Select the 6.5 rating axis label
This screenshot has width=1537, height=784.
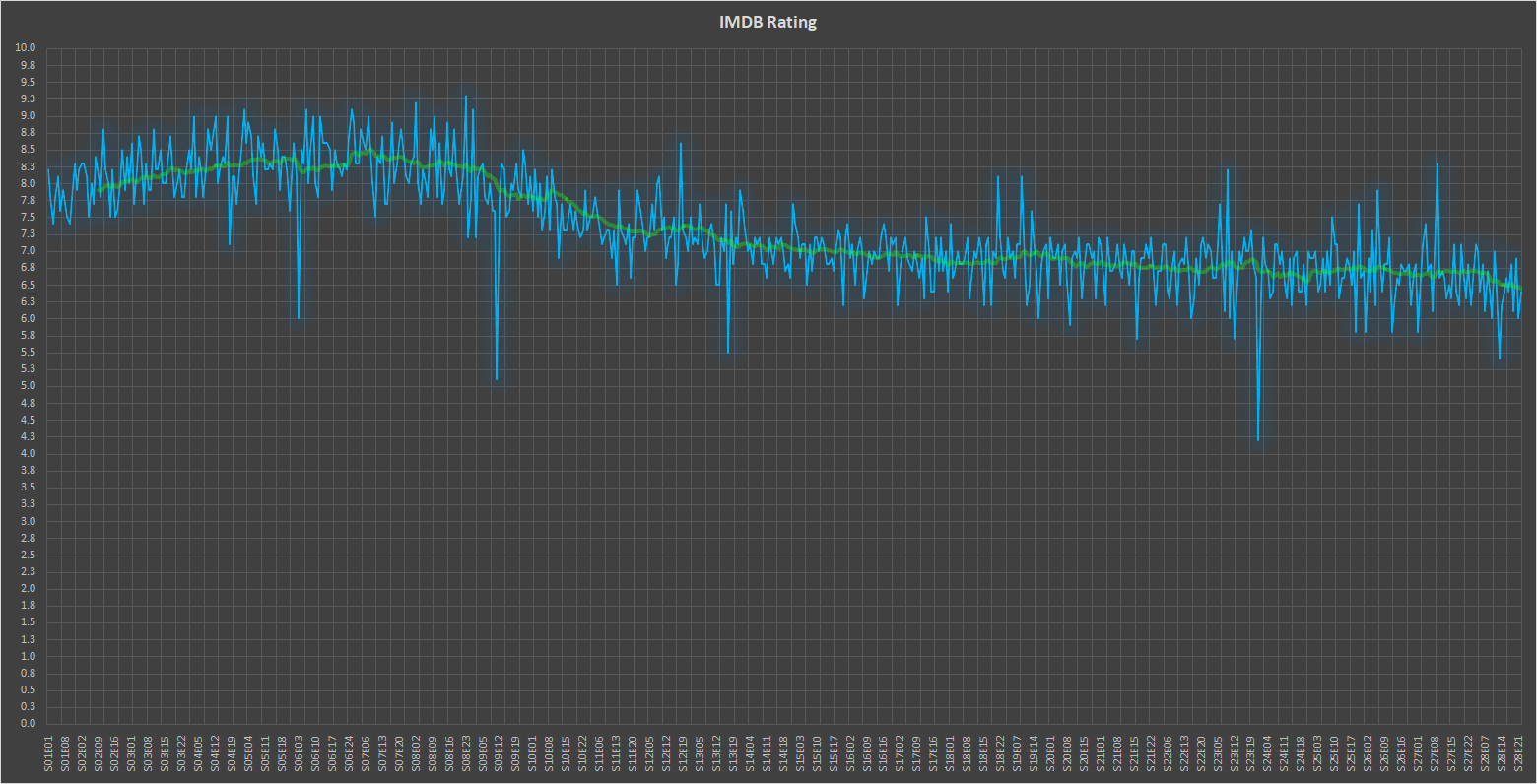point(28,285)
